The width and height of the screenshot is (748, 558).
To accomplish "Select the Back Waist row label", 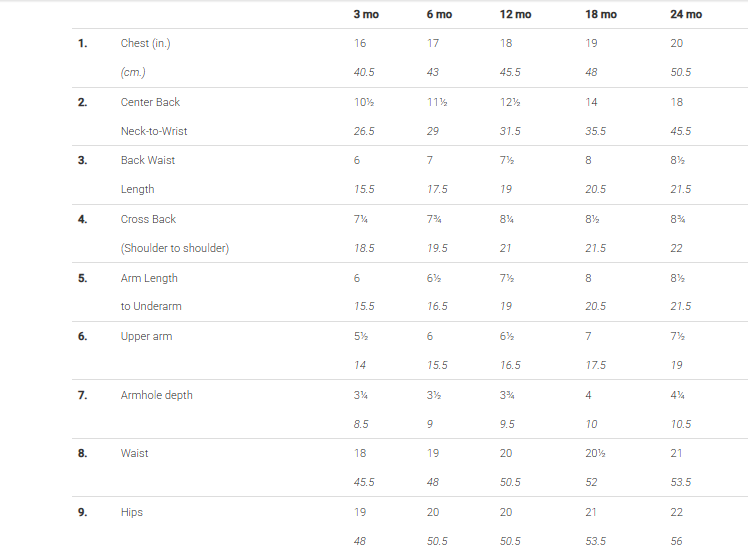I will (148, 160).
